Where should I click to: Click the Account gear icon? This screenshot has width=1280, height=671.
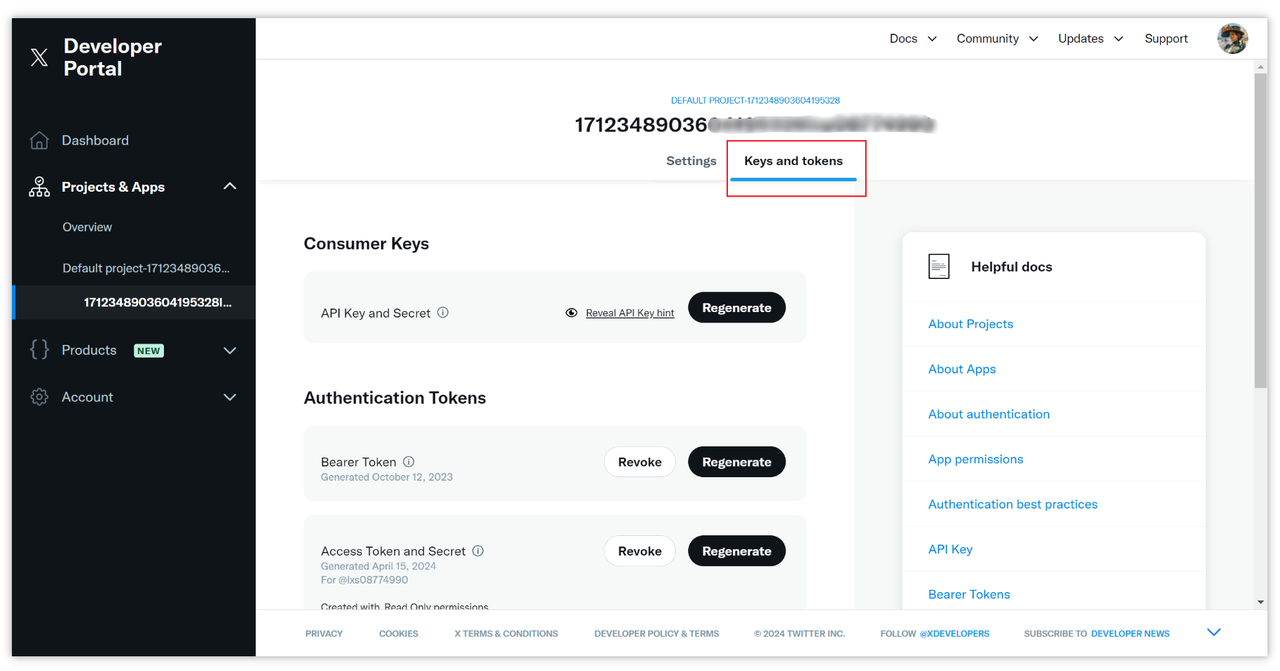[x=39, y=397]
